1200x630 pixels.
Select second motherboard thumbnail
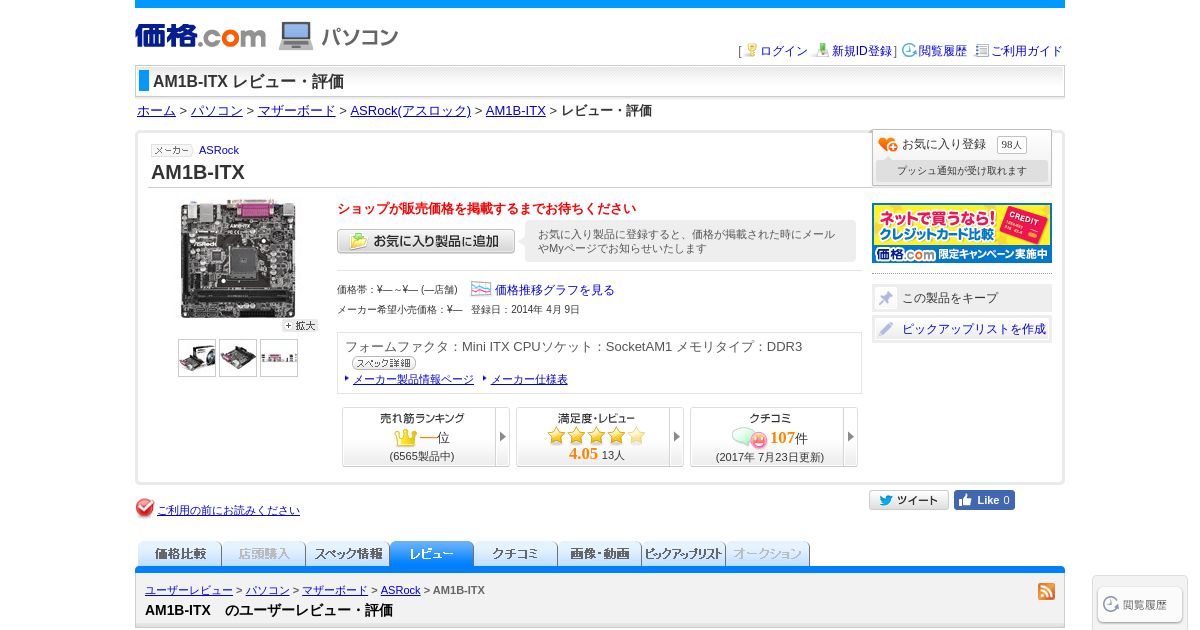(x=238, y=358)
